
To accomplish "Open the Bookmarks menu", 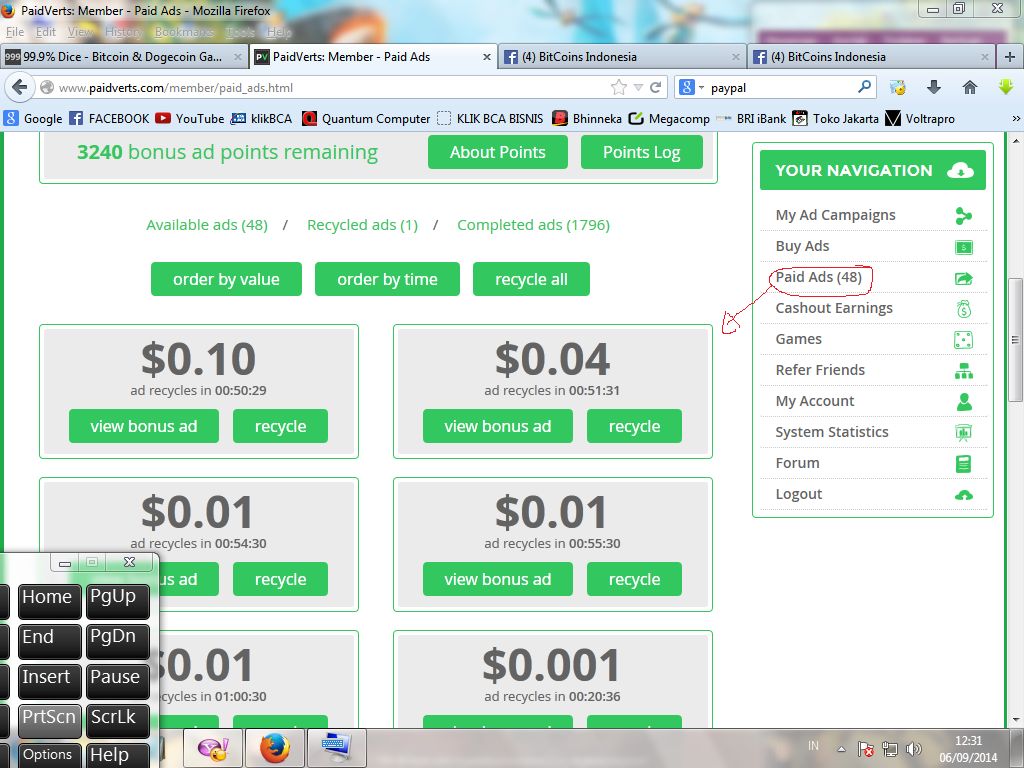I will [184, 32].
